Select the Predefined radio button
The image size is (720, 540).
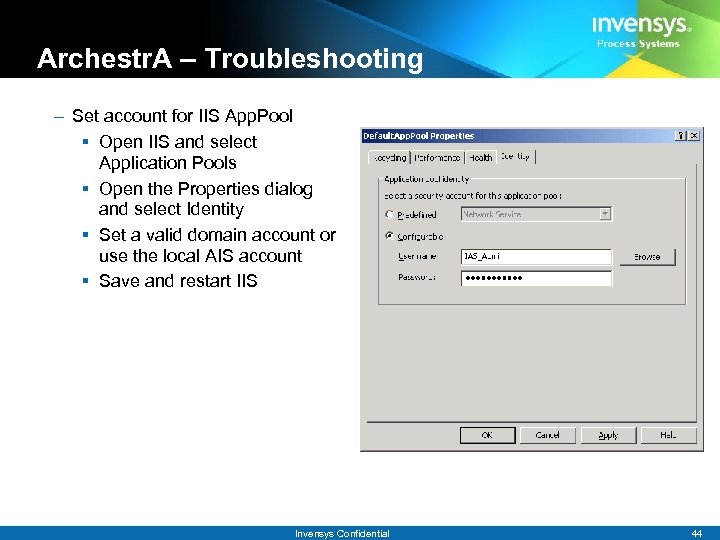(389, 214)
